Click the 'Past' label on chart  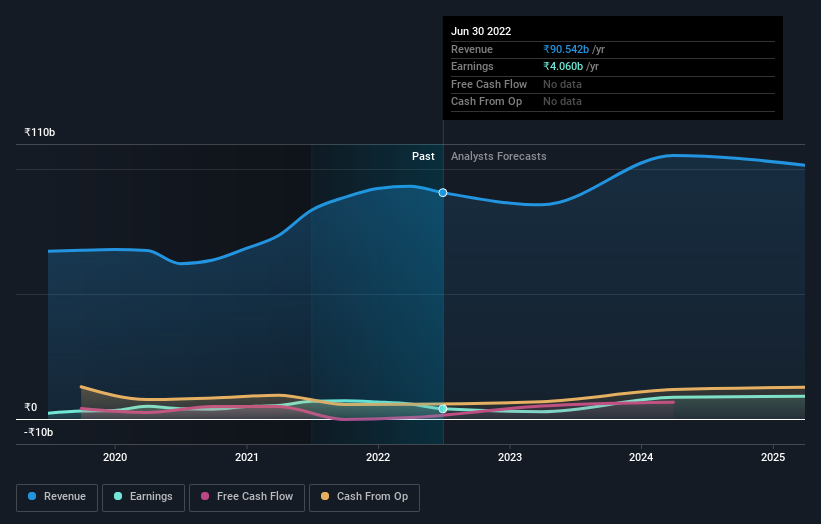click(423, 157)
